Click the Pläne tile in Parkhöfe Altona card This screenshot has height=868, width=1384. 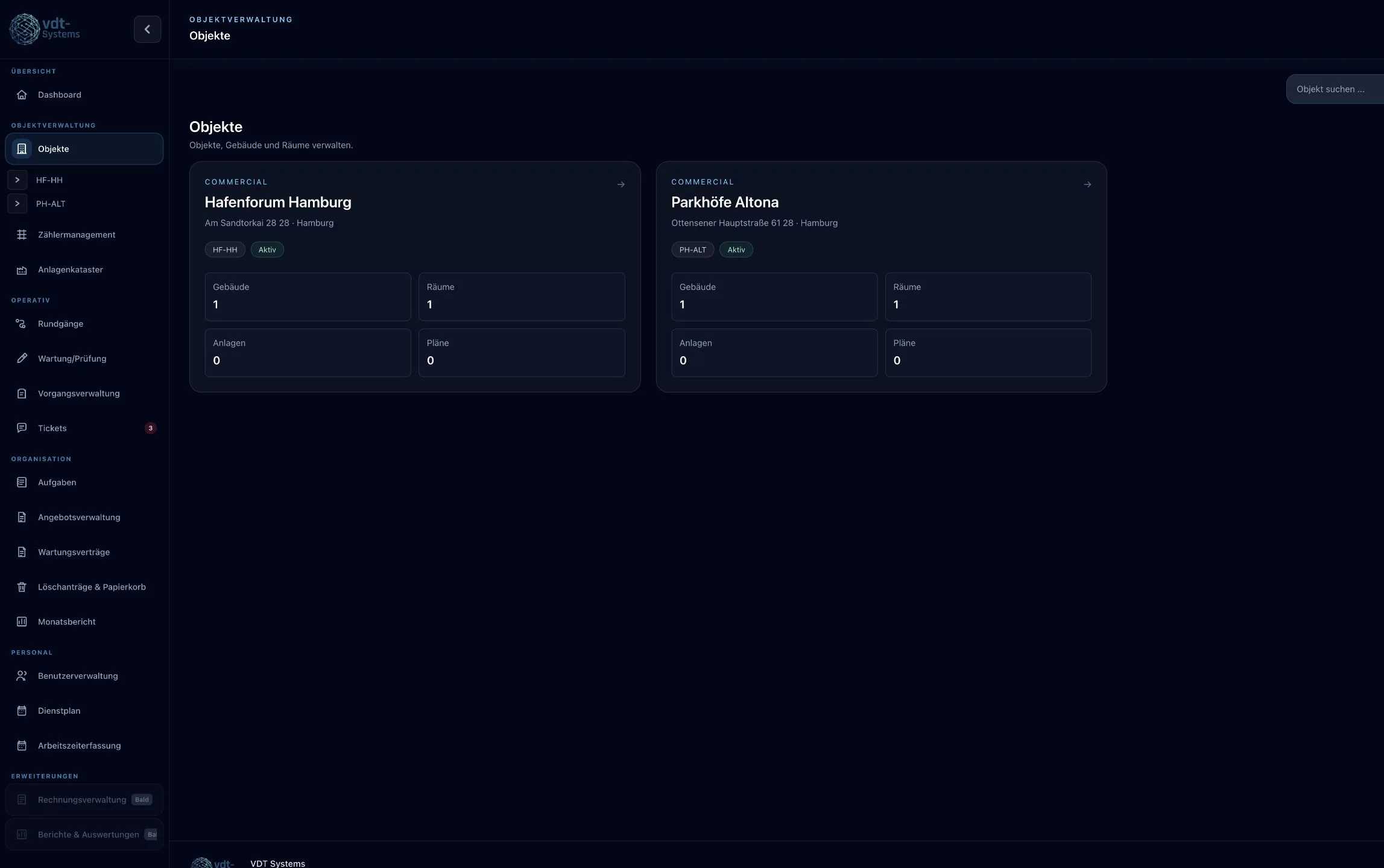[988, 353]
